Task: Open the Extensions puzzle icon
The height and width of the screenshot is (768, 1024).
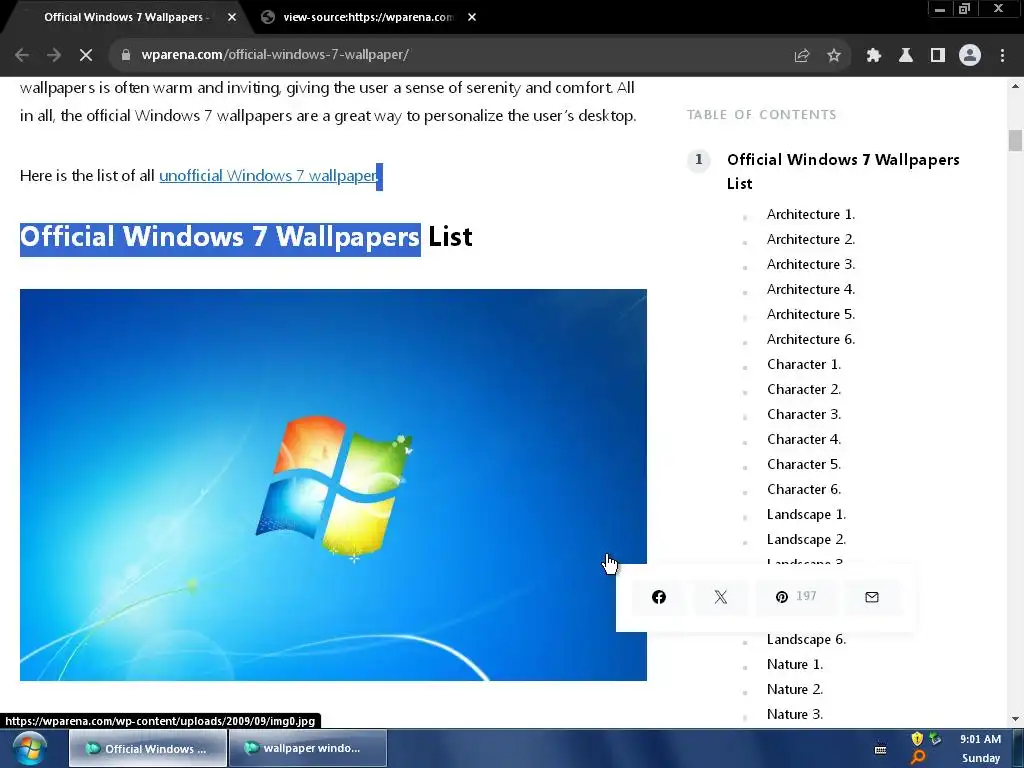Action: [874, 55]
